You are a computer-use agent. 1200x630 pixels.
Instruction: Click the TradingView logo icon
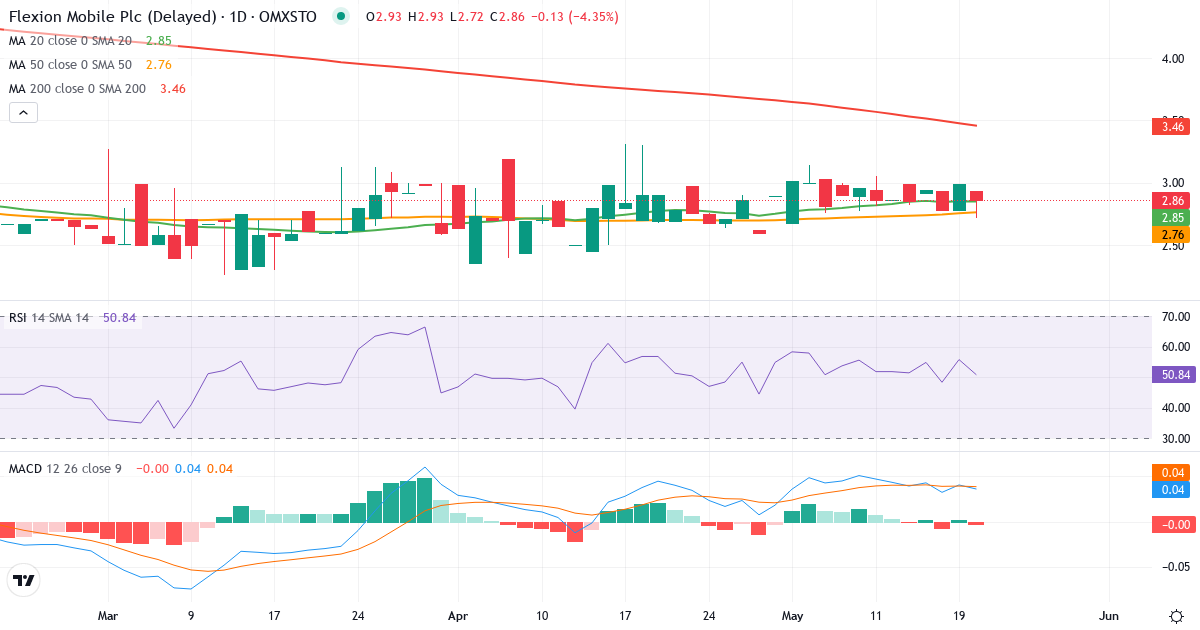pyautogui.click(x=24, y=580)
